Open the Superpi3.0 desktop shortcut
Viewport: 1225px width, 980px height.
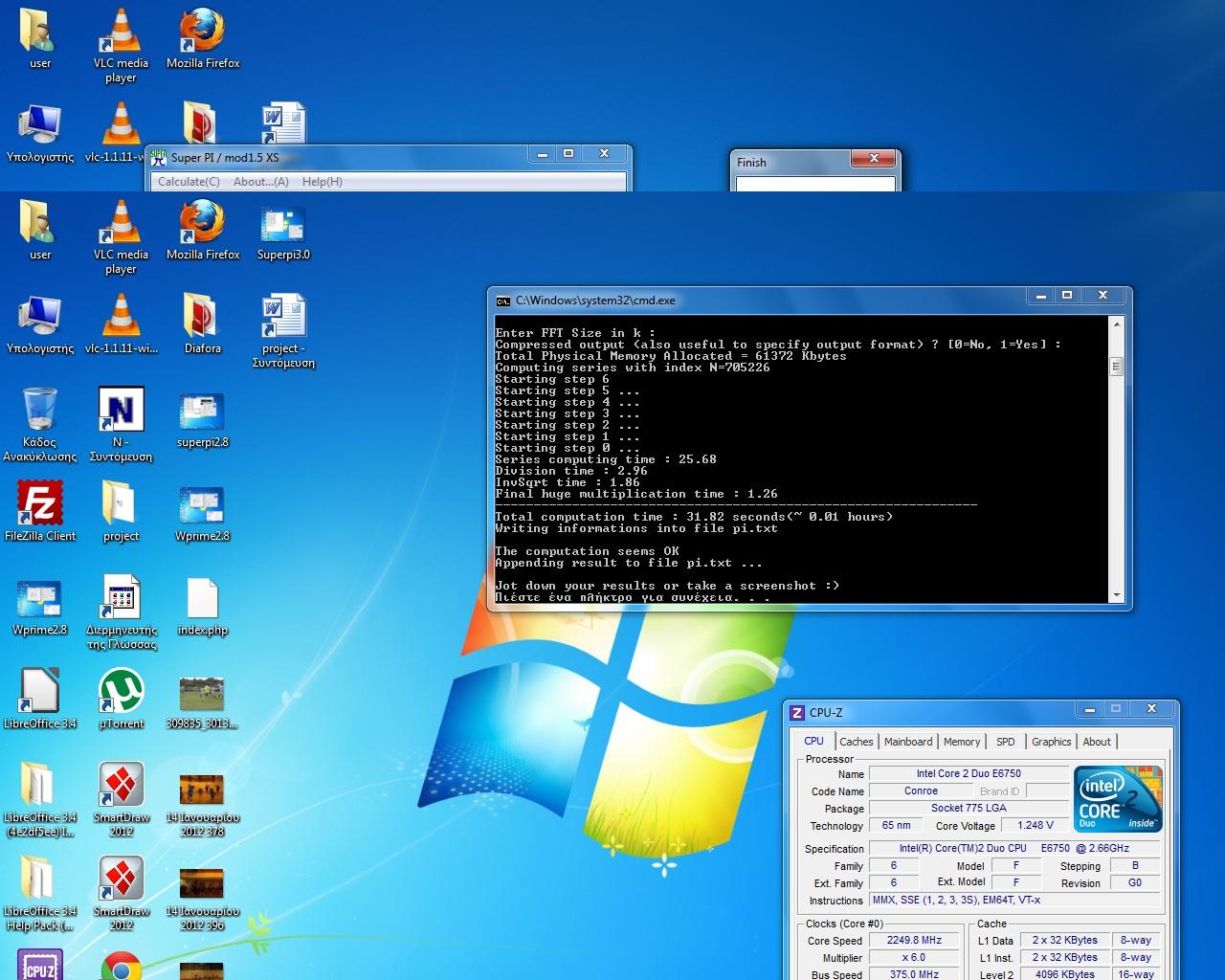[283, 231]
